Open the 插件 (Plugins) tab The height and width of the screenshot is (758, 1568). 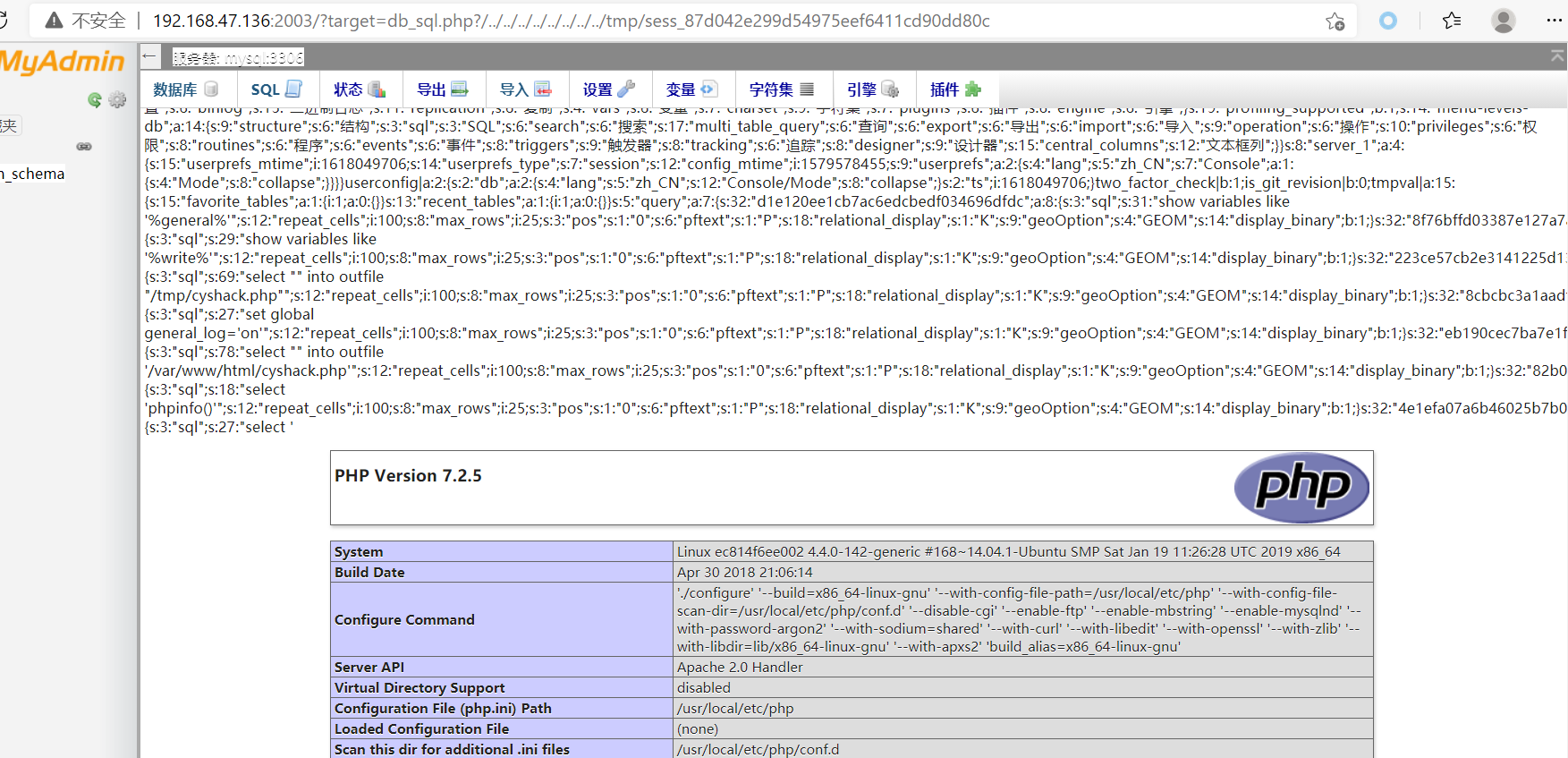click(x=957, y=89)
